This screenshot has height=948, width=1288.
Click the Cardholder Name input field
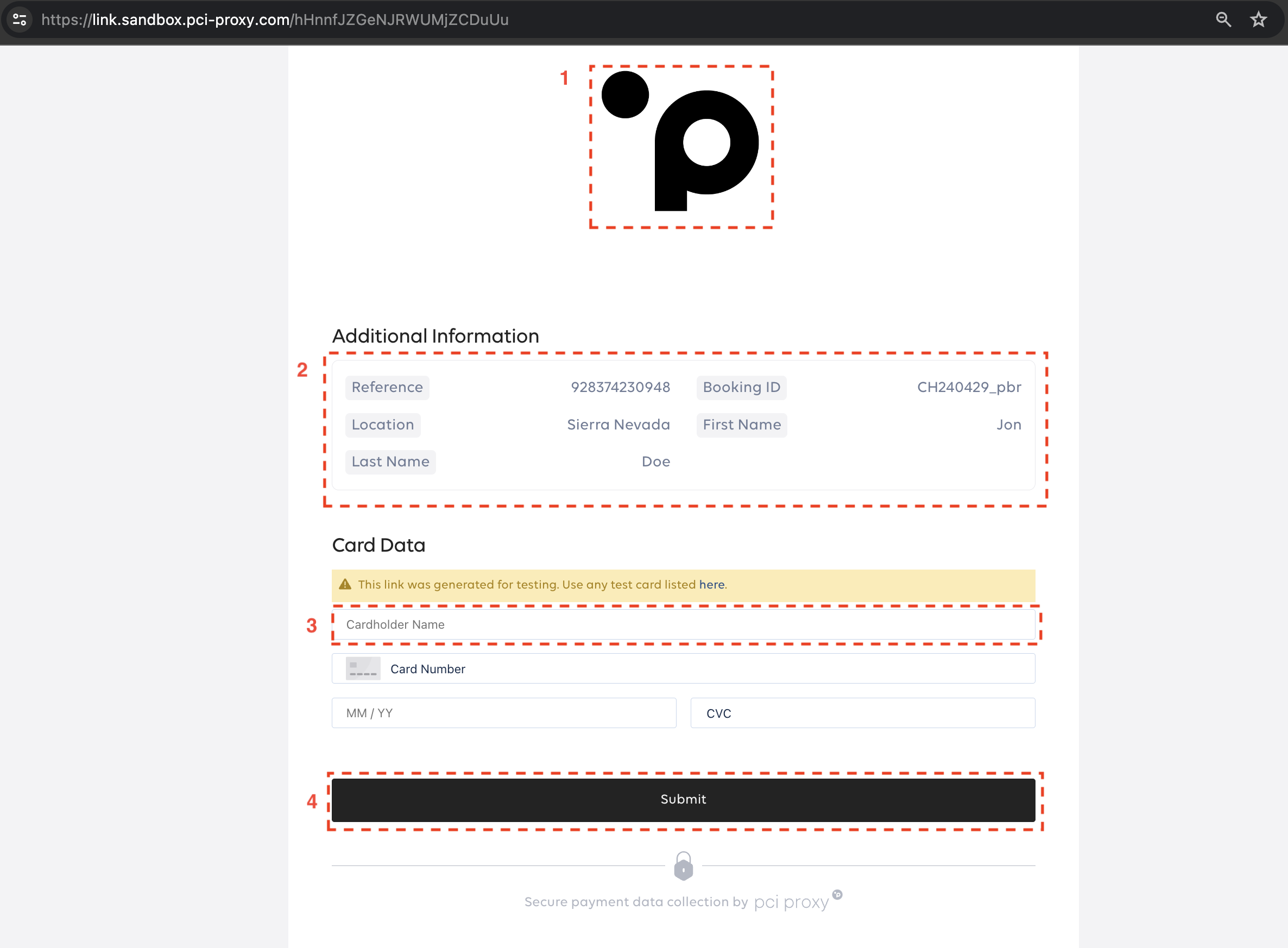click(683, 624)
